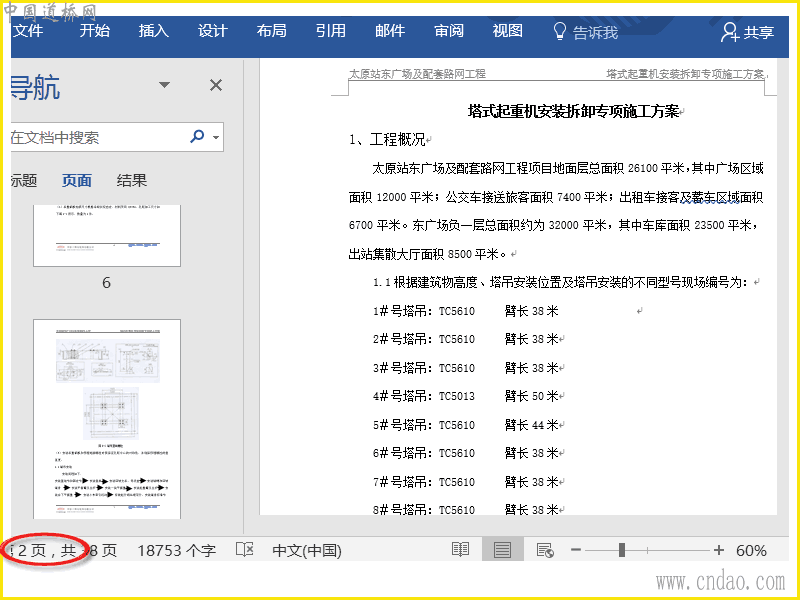This screenshot has width=800, height=600.
Task: Select the 审阅 ribbon tab
Action: coord(449,31)
